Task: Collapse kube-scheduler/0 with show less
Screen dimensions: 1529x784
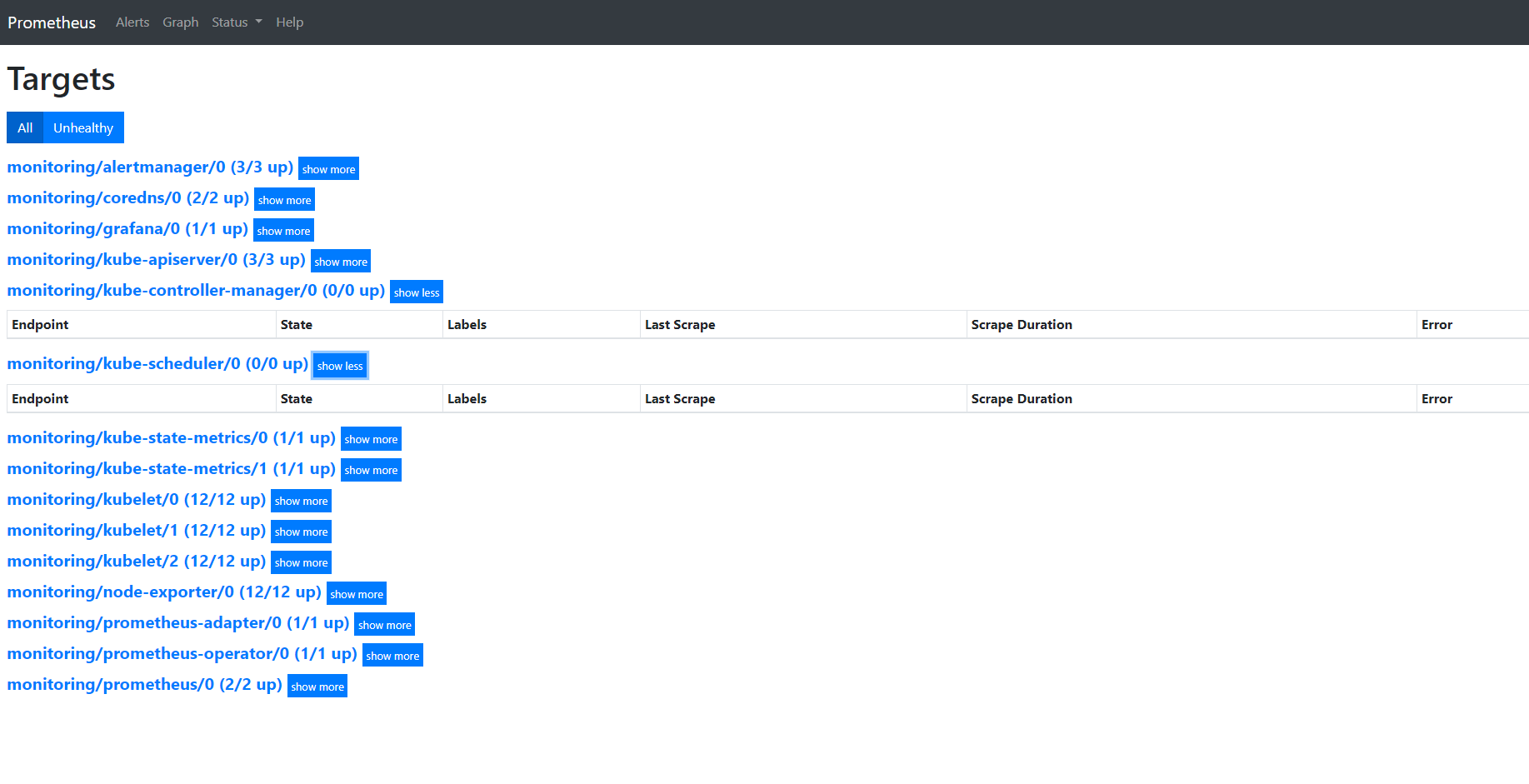Action: [x=340, y=365]
